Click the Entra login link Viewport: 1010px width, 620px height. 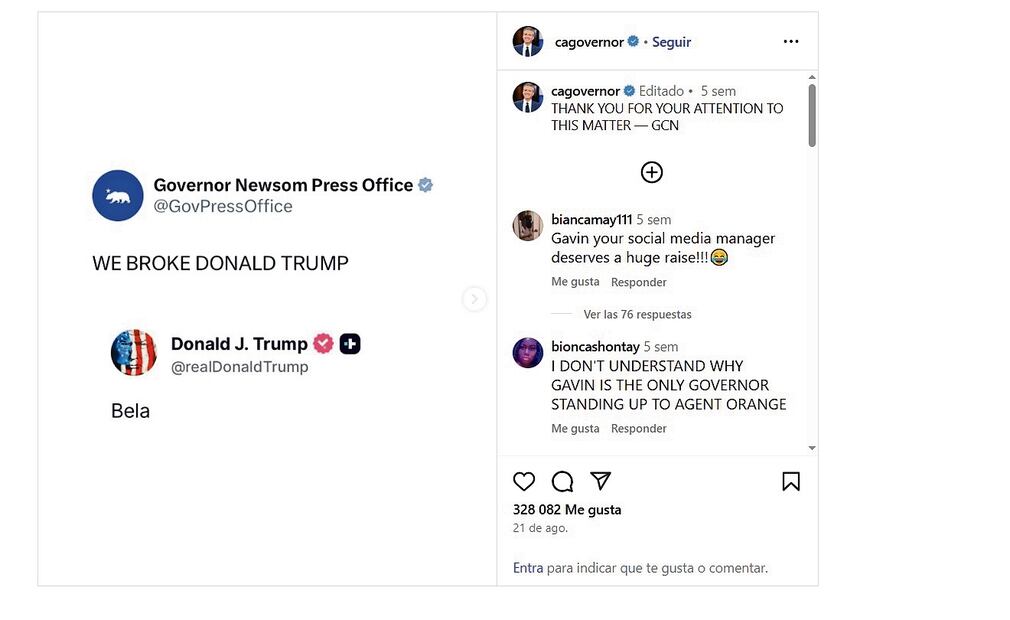(x=528, y=568)
